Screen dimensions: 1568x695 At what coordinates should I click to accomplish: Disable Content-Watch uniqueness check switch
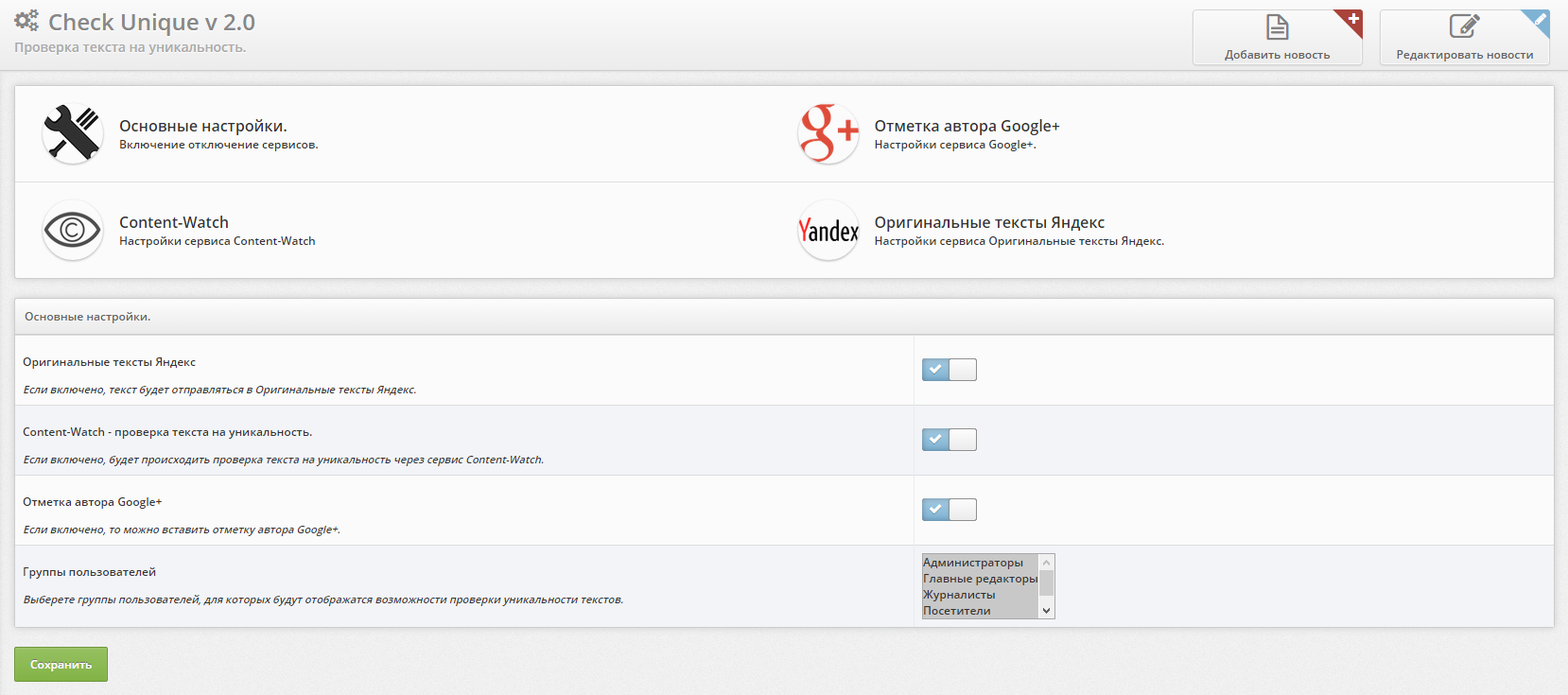click(x=950, y=440)
